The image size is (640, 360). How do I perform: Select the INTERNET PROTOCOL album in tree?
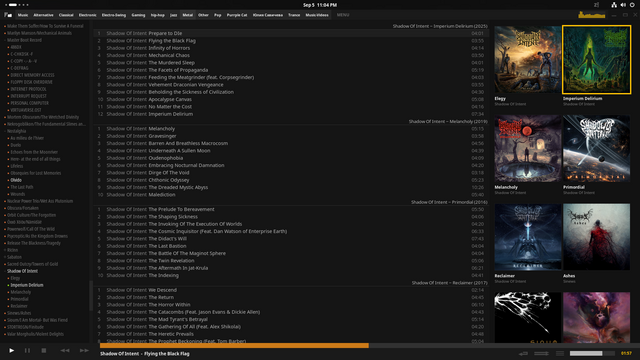tap(29, 89)
